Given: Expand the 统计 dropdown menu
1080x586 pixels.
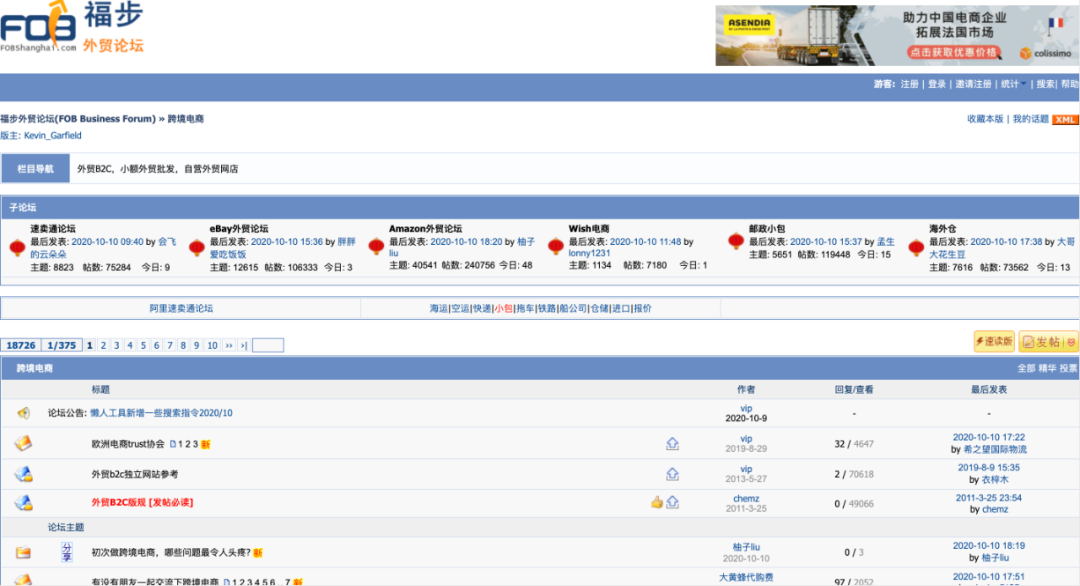Looking at the screenshot, I should [1014, 85].
